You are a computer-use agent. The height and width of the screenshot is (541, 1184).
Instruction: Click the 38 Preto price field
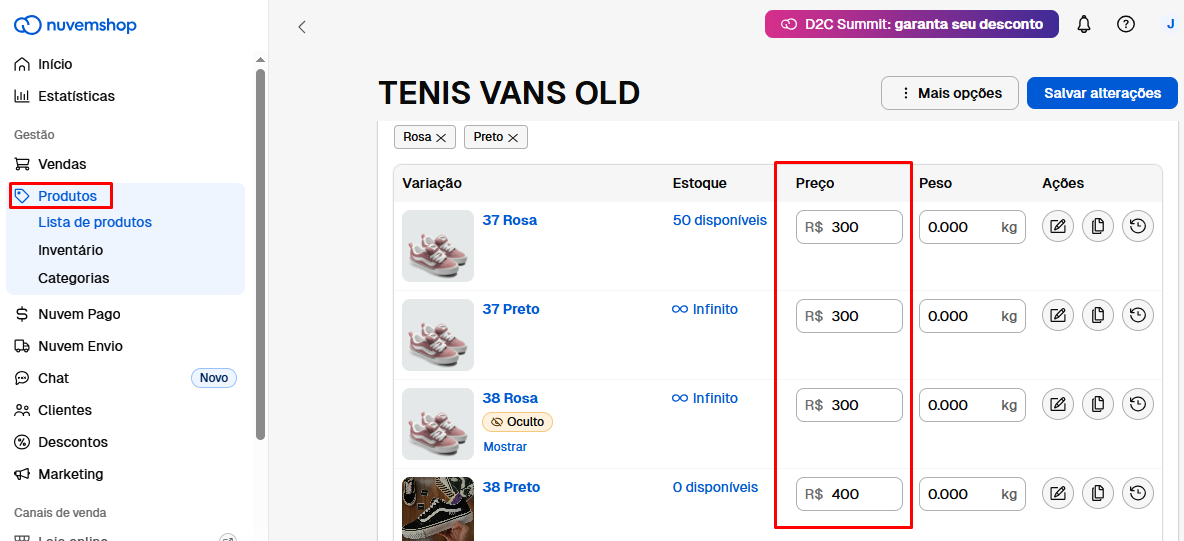[862, 494]
